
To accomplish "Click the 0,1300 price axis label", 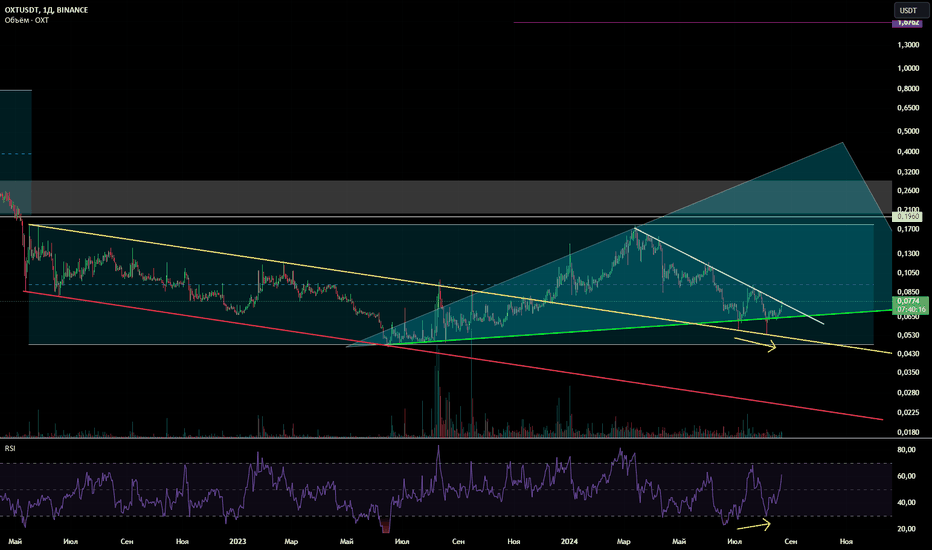I will pos(908,254).
